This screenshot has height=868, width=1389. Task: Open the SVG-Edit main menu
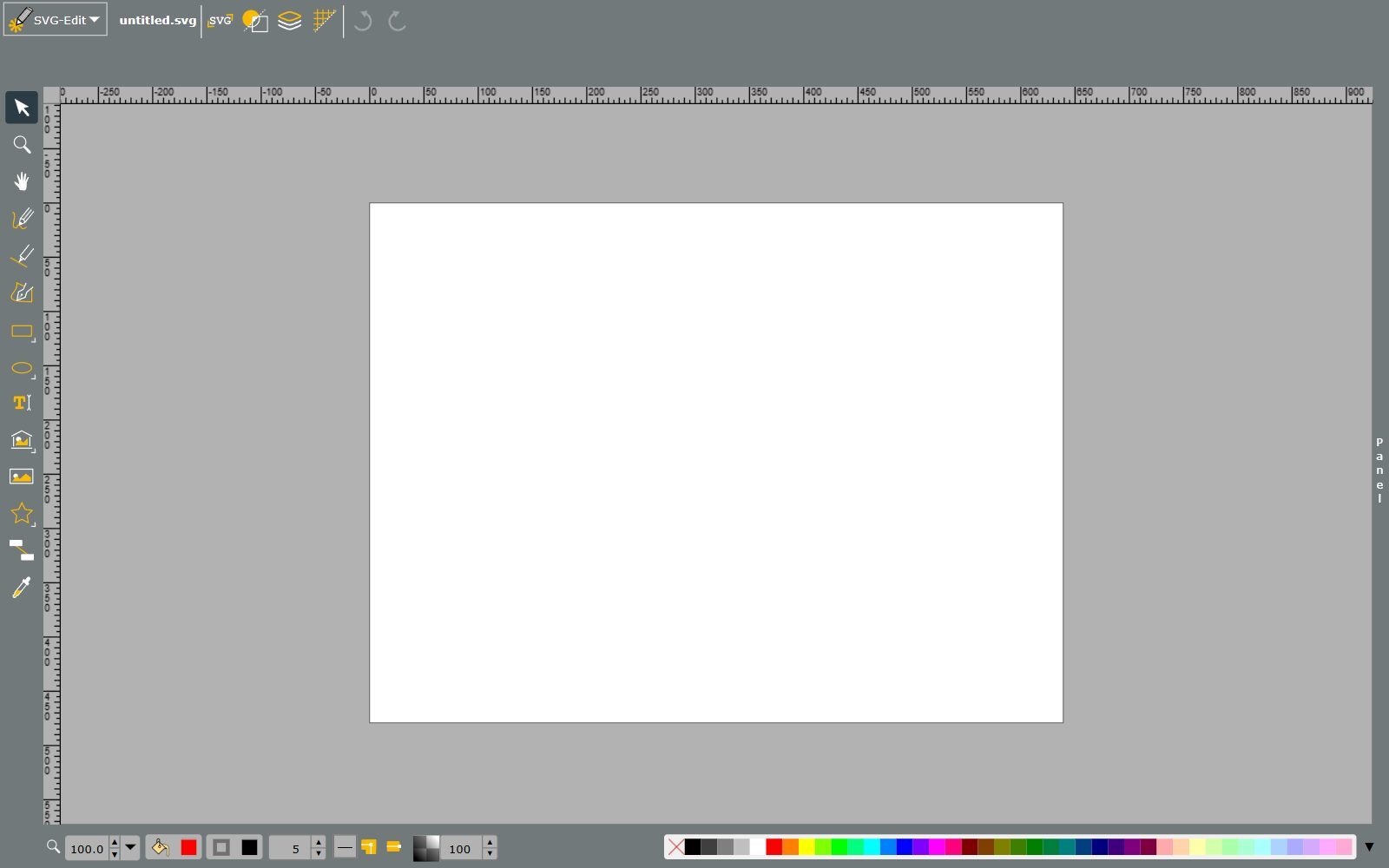[55, 19]
